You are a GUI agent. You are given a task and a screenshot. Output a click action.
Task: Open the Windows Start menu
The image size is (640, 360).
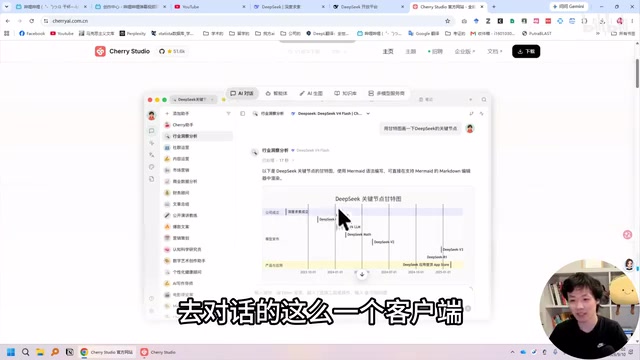(11, 352)
